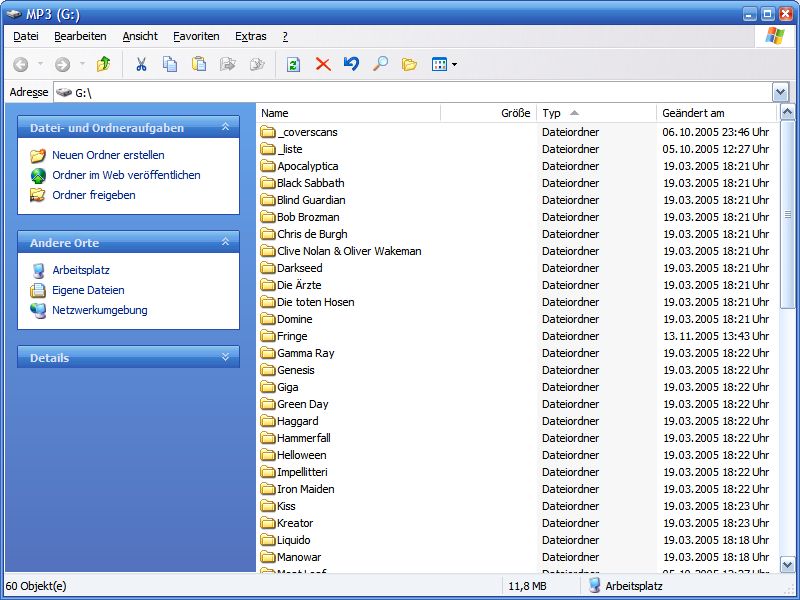Viewport: 800px width, 600px height.
Task: Sort by Geändert am column header
Action: click(717, 113)
